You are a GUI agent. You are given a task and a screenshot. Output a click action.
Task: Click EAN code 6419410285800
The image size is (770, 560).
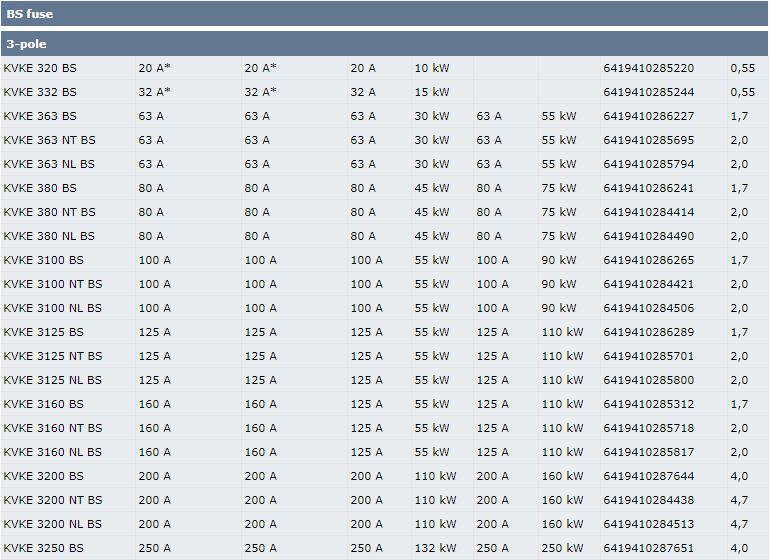point(649,380)
